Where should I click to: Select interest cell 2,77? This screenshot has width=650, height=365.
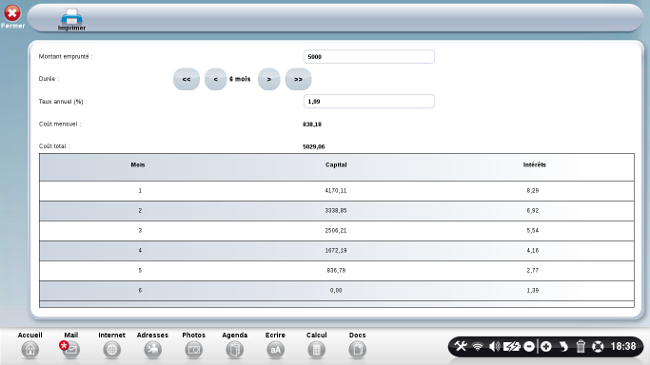(533, 270)
